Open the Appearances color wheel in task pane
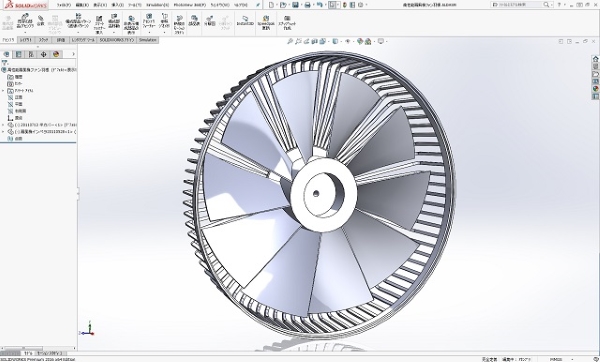The width and height of the screenshot is (600, 362). pos(595,89)
